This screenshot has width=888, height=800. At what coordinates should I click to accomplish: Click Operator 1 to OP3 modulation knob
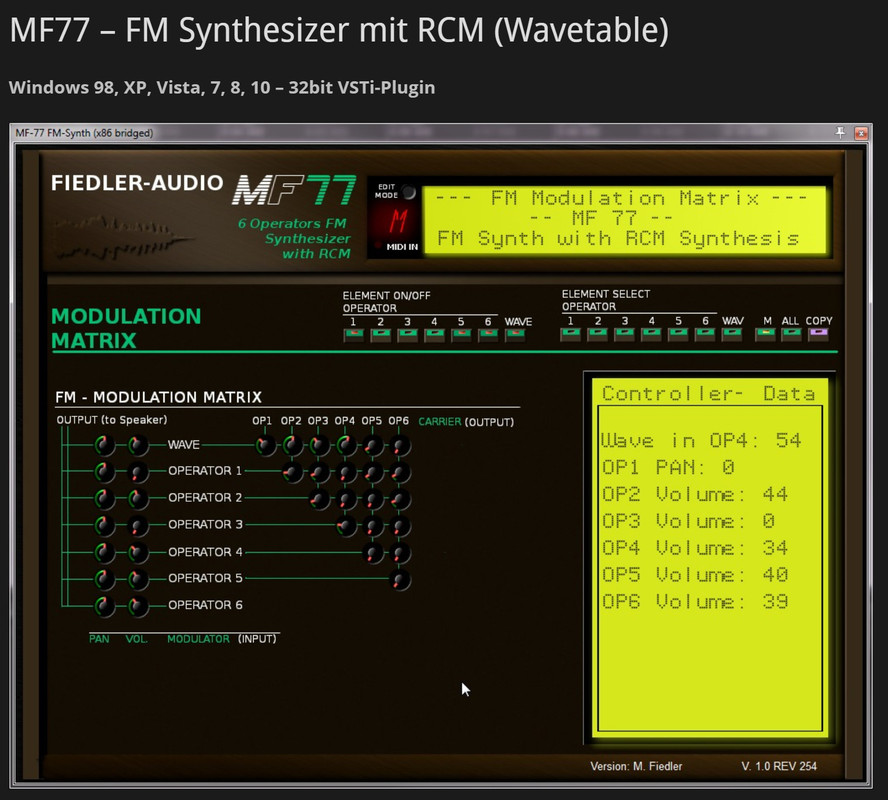319,472
